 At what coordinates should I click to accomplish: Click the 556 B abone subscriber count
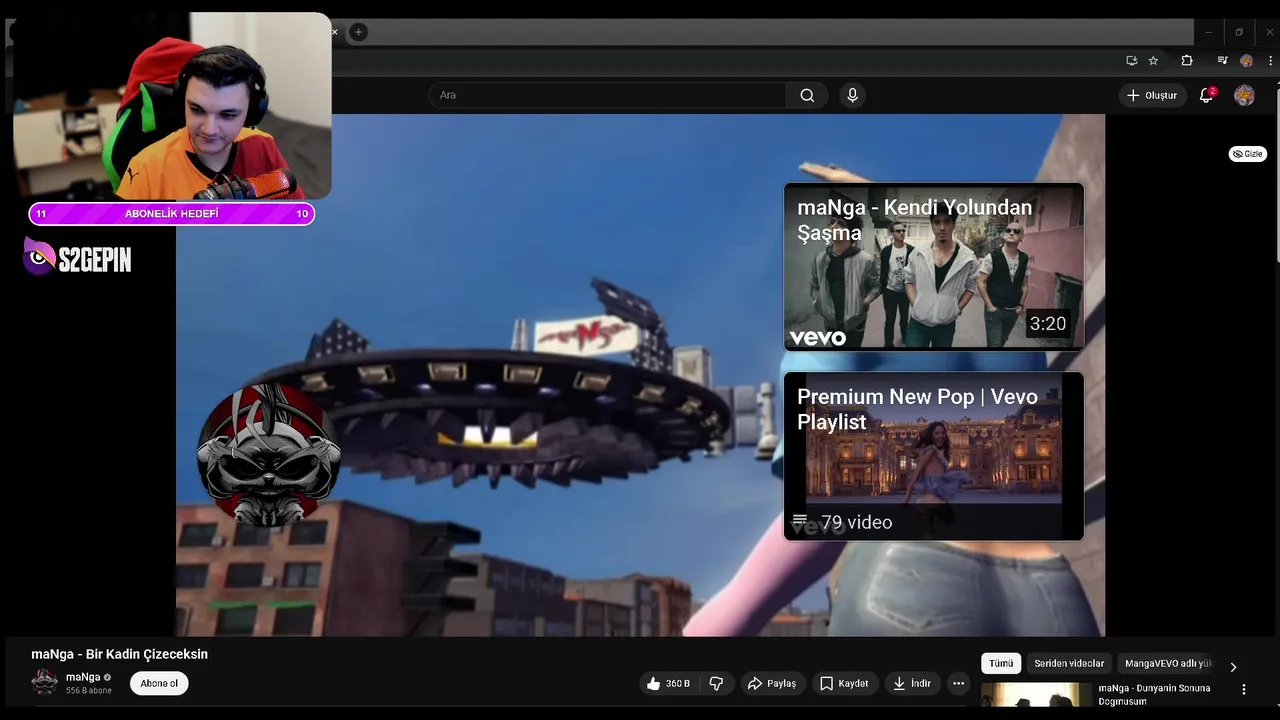coord(89,691)
